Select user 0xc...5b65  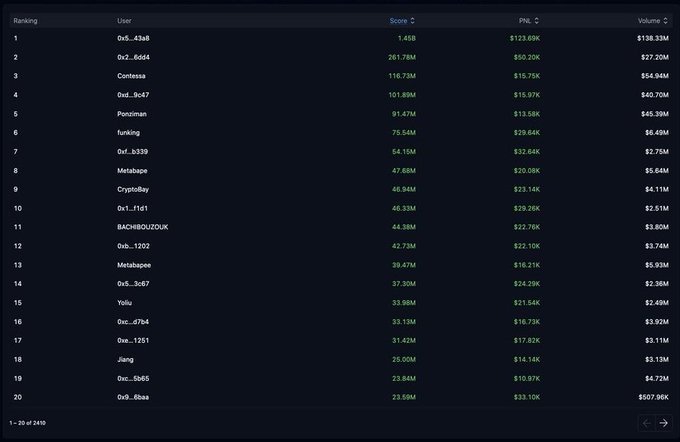point(133,379)
